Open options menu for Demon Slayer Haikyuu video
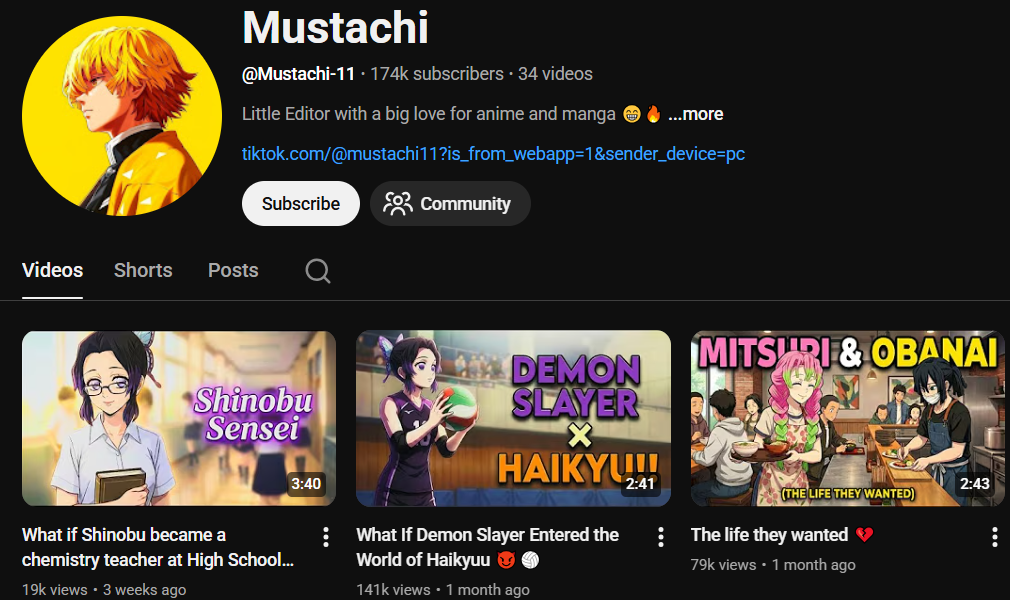 click(x=660, y=537)
